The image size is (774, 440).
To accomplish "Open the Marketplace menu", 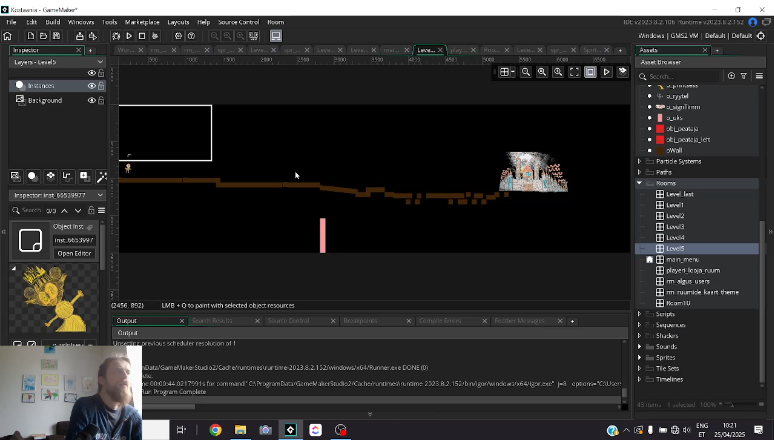I will tap(142, 22).
